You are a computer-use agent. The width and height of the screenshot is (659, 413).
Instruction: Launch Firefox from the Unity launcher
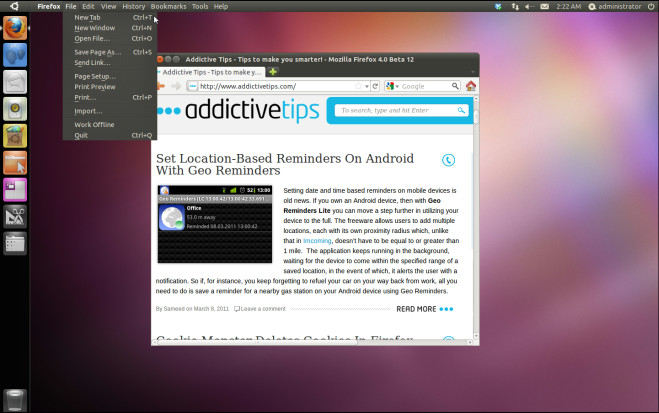tap(15, 28)
